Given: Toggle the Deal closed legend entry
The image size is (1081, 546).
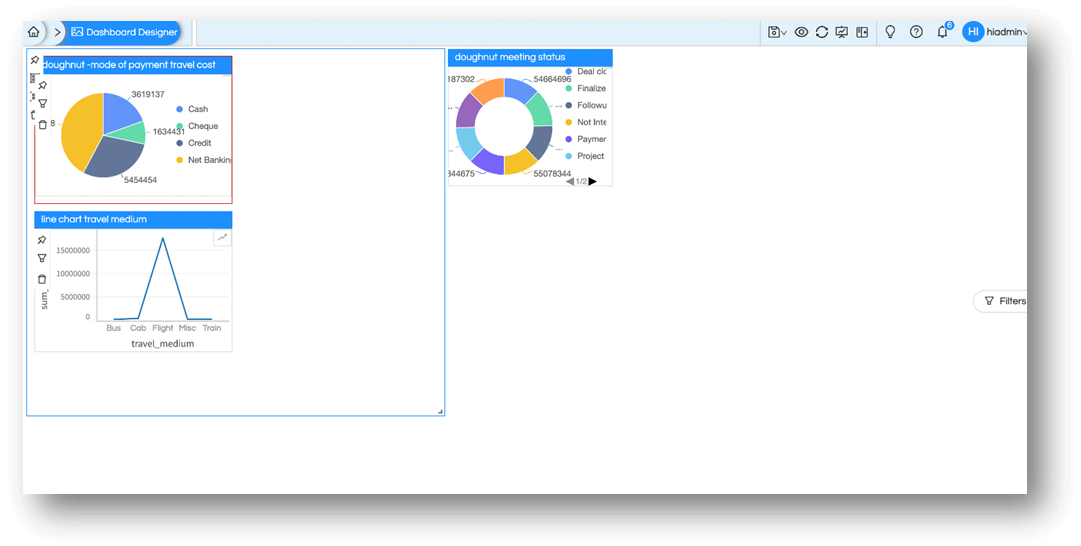Looking at the screenshot, I should tap(585, 72).
